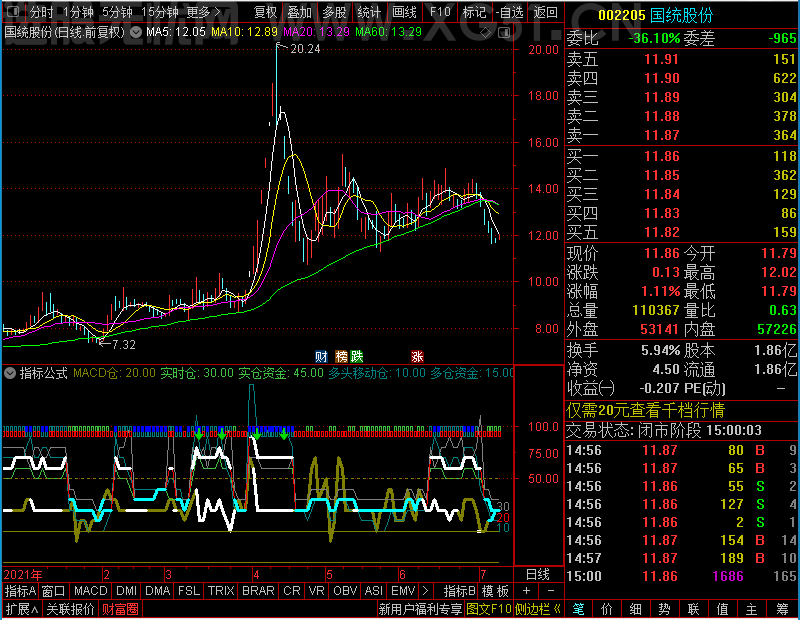Image resolution: width=800 pixels, height=620 pixels.
Task: Click the window layout icon left of 分时
Action: coord(13,11)
